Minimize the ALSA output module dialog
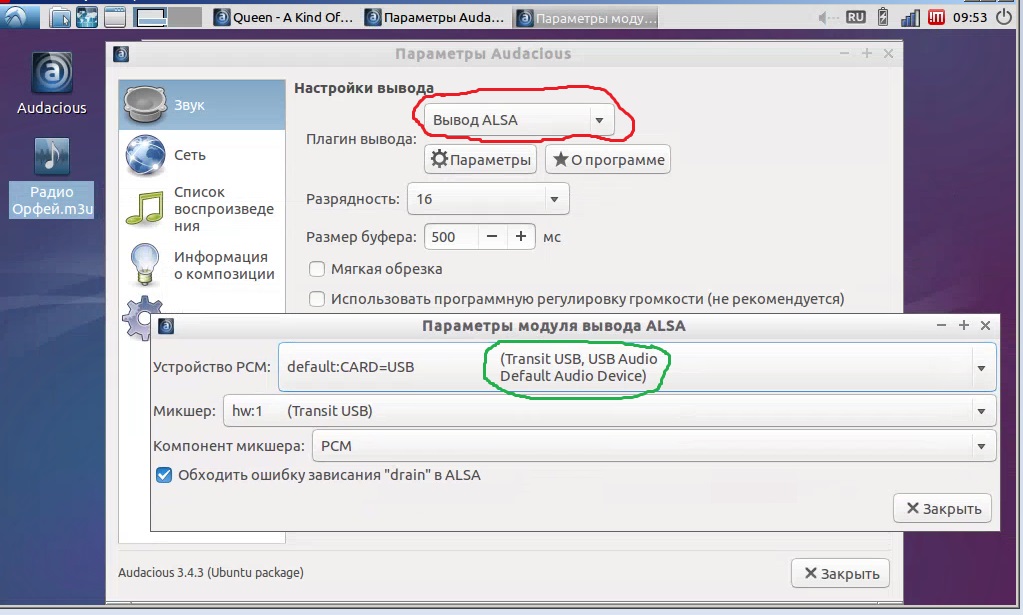The width and height of the screenshot is (1023, 615). point(941,325)
